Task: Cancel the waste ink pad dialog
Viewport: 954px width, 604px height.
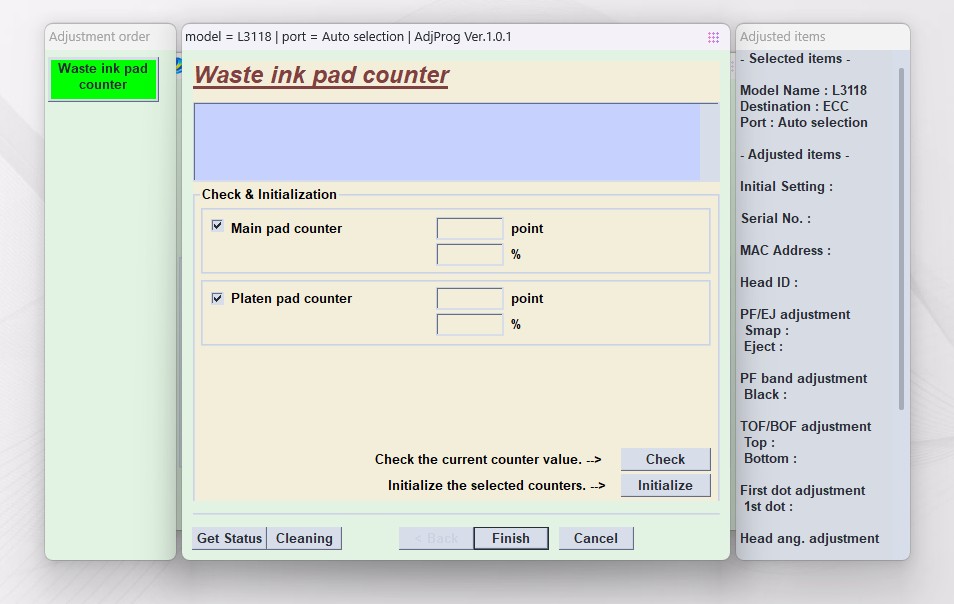Action: (x=595, y=538)
